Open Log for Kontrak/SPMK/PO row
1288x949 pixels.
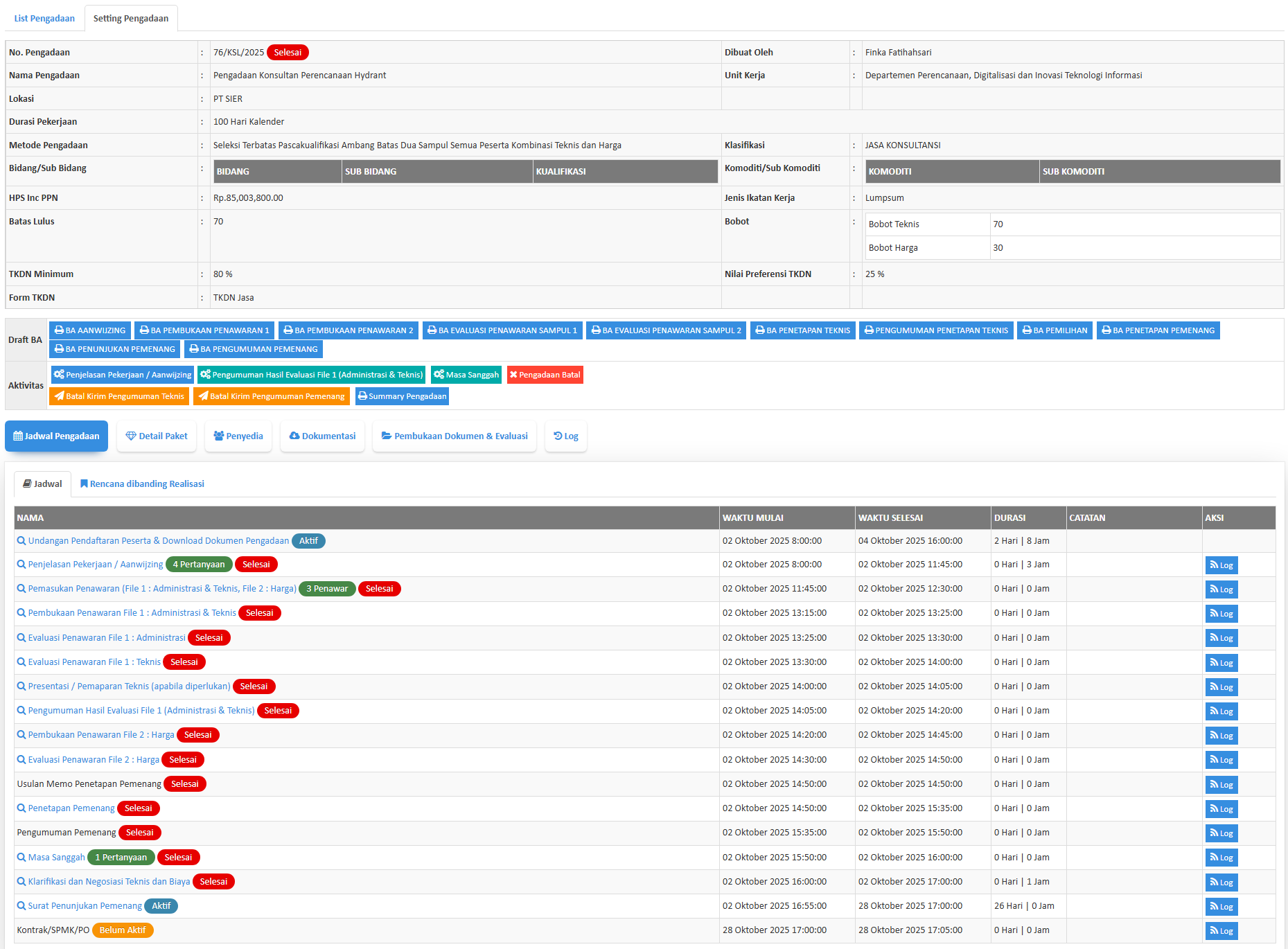[1221, 931]
